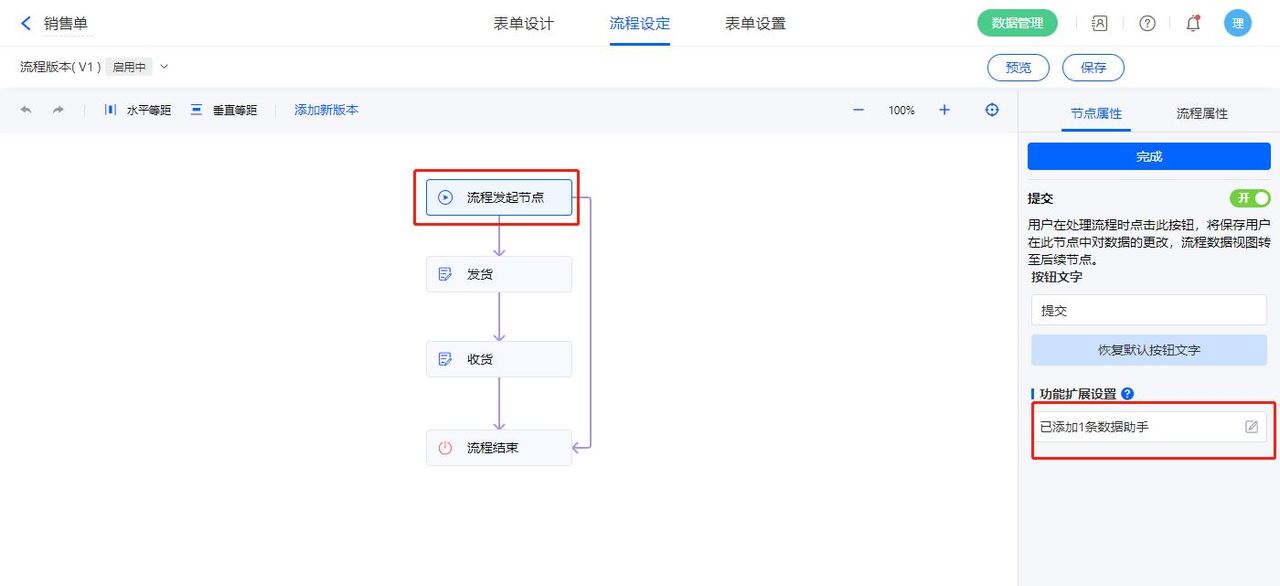The width and height of the screenshot is (1280, 586).
Task: Apply 水平等距 horizontal spacing icon
Action: (x=110, y=110)
